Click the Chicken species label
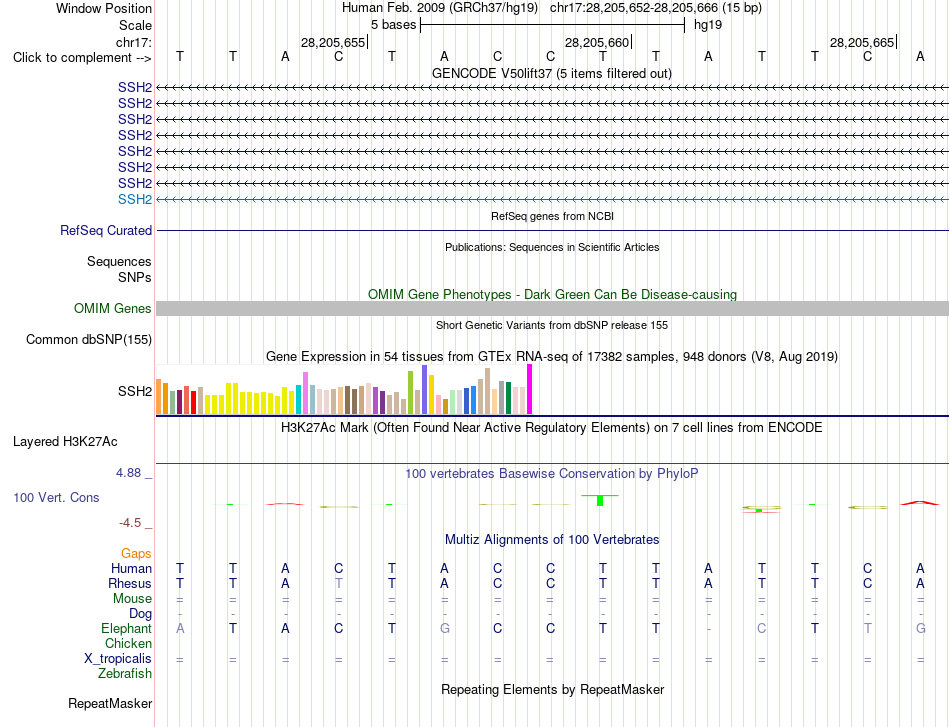This screenshot has height=727, width=950. (x=128, y=643)
